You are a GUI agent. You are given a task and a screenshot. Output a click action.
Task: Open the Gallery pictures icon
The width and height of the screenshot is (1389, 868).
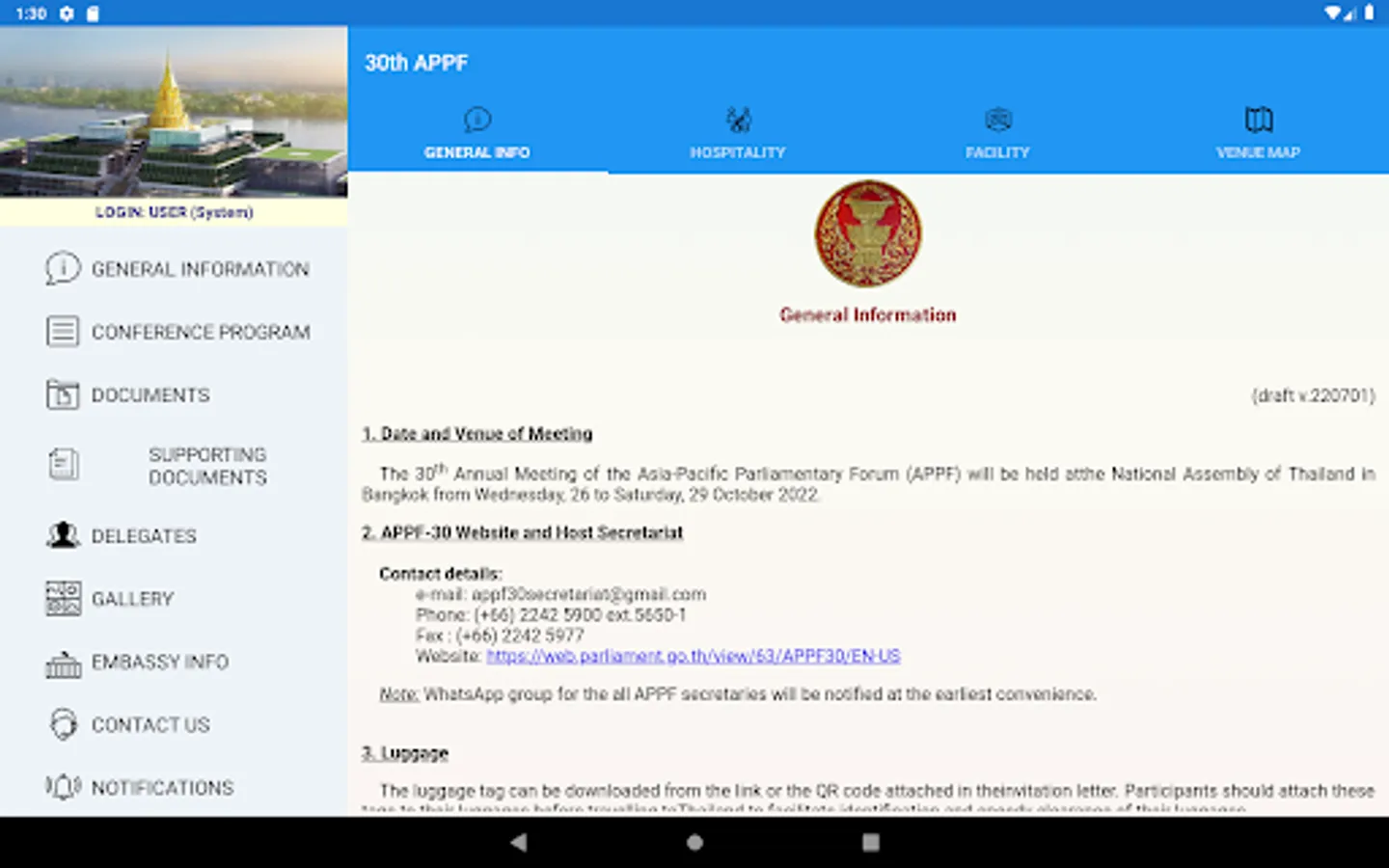click(63, 599)
